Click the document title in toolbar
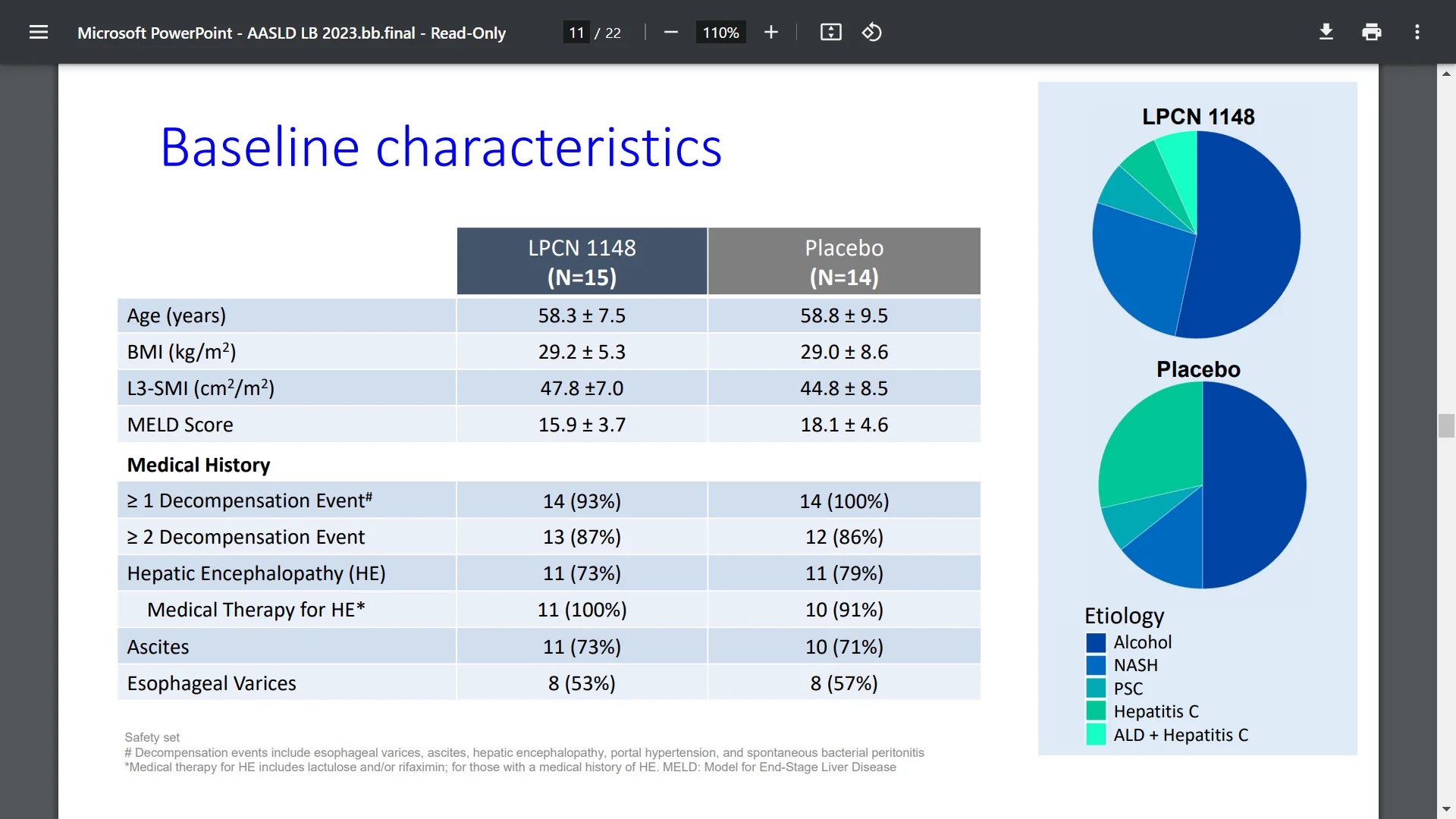Image resolution: width=1456 pixels, height=819 pixels. [x=291, y=33]
